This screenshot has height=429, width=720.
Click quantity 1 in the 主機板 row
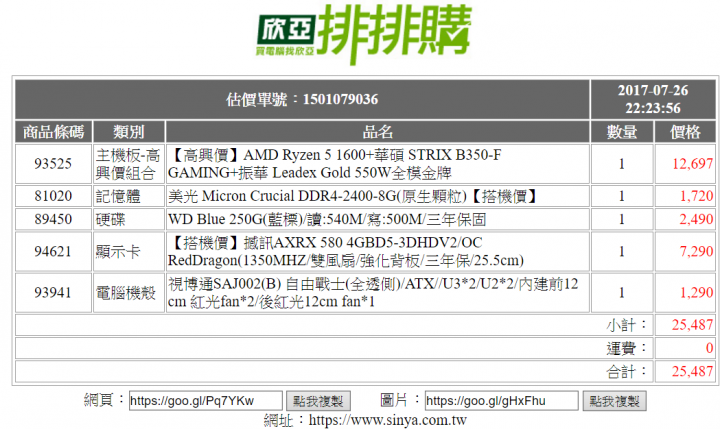click(x=622, y=164)
